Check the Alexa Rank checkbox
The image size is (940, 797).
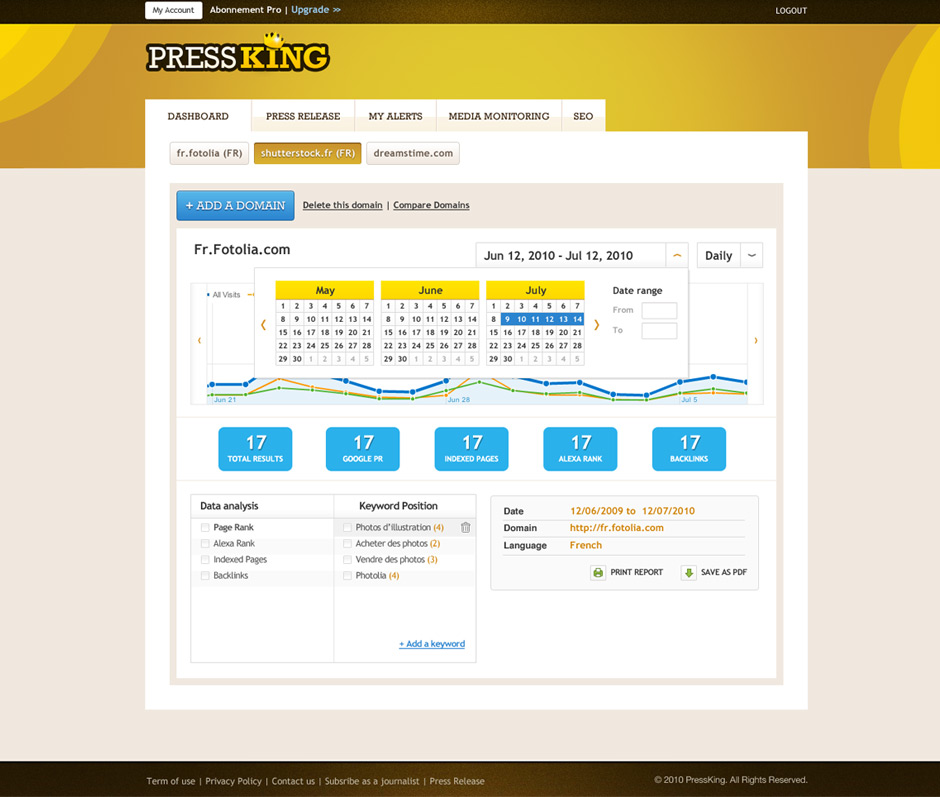[x=205, y=543]
